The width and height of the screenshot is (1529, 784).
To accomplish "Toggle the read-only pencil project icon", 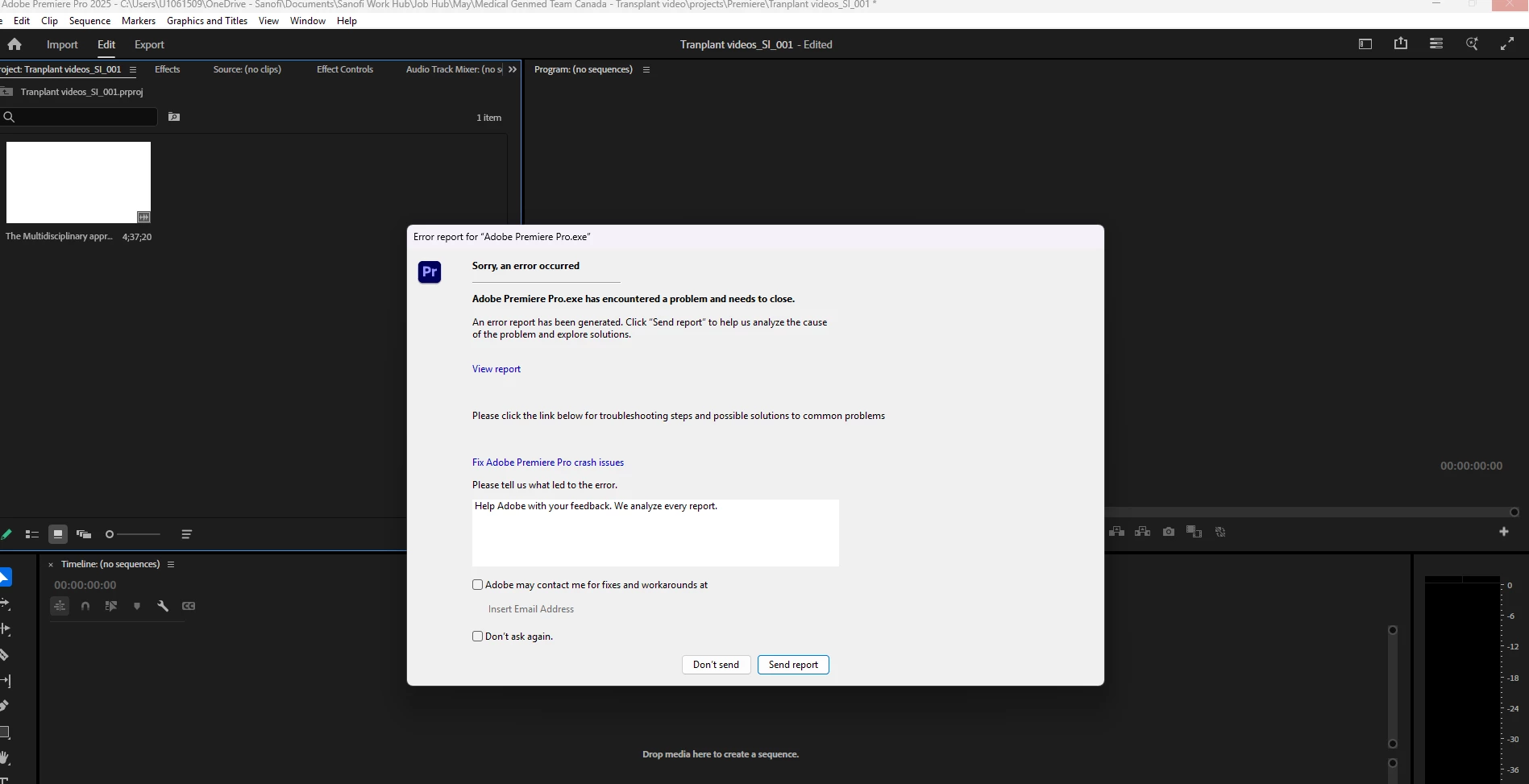I will (6, 534).
